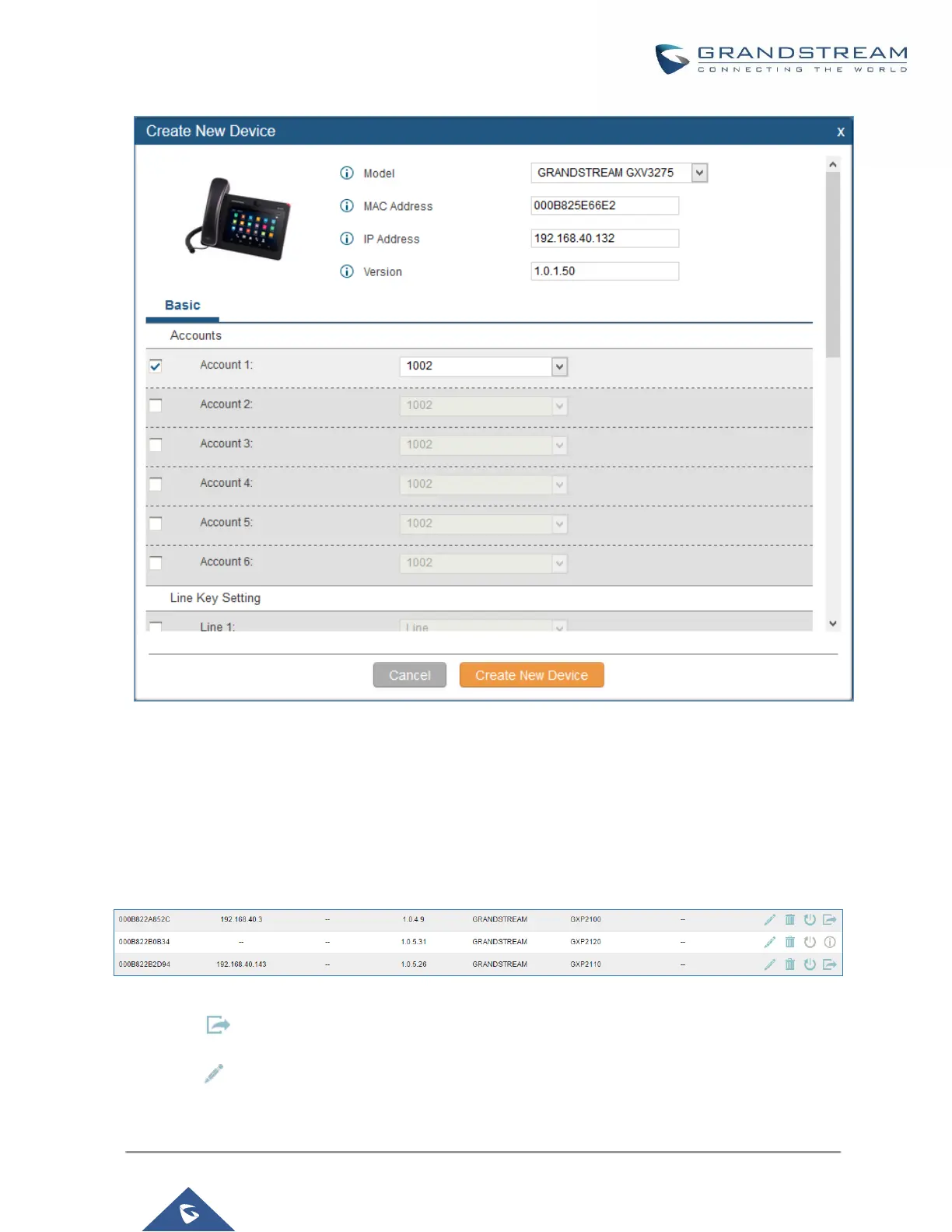Click the dialog vertical scrollbar thumb
The height and width of the screenshot is (1232, 952).
click(x=833, y=264)
